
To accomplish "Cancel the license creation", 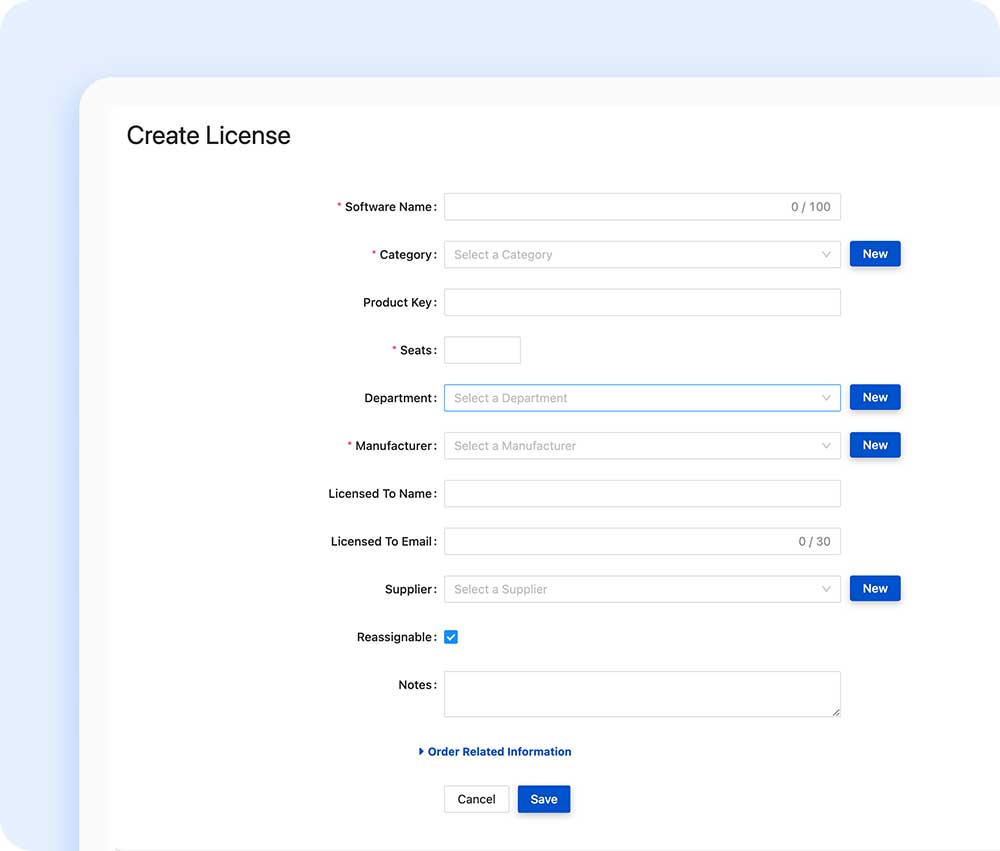I will (476, 799).
